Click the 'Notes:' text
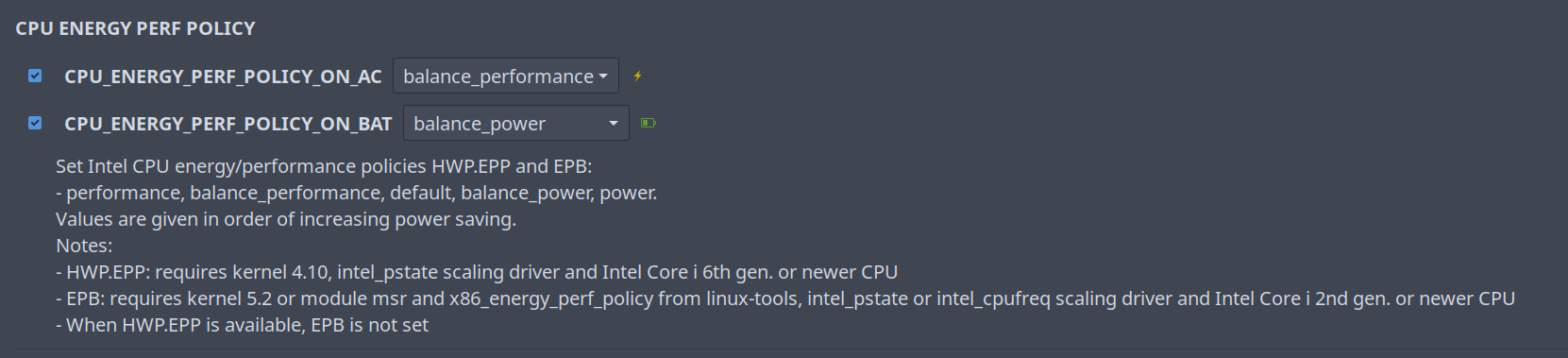Screen dimensions: 1568x358 click(84, 246)
